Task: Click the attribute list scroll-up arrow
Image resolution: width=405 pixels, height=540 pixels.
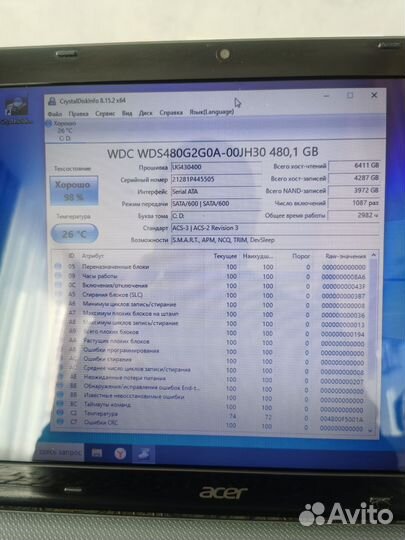Action: coord(374,255)
